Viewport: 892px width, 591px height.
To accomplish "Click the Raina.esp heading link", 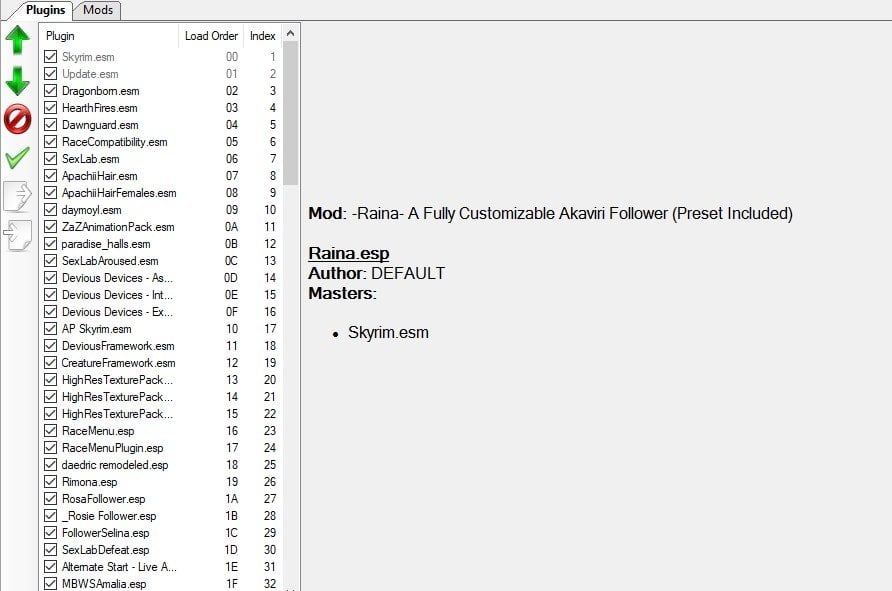I will coord(349,253).
